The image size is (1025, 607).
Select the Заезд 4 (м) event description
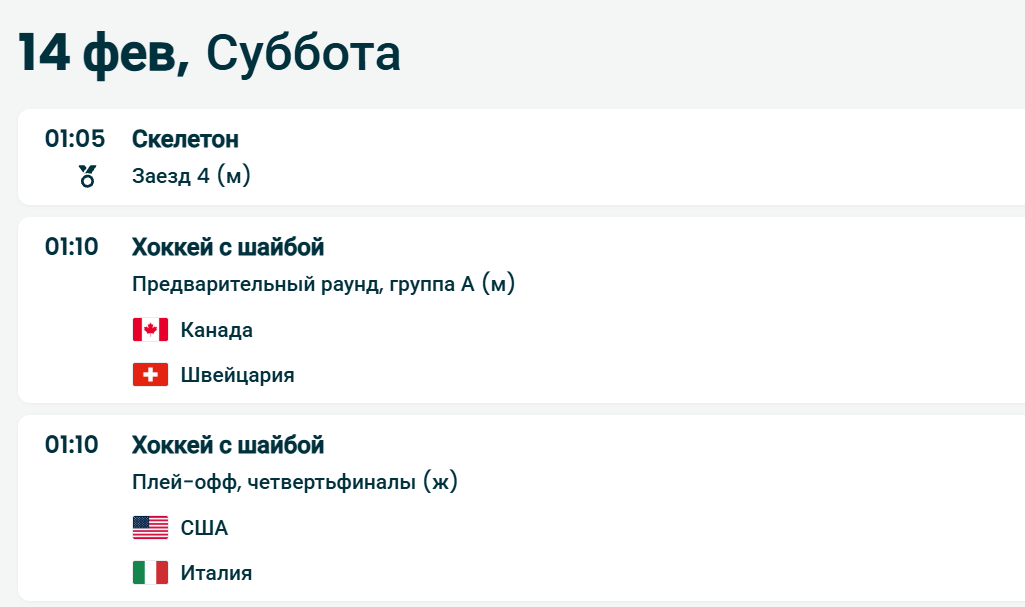[x=191, y=177]
